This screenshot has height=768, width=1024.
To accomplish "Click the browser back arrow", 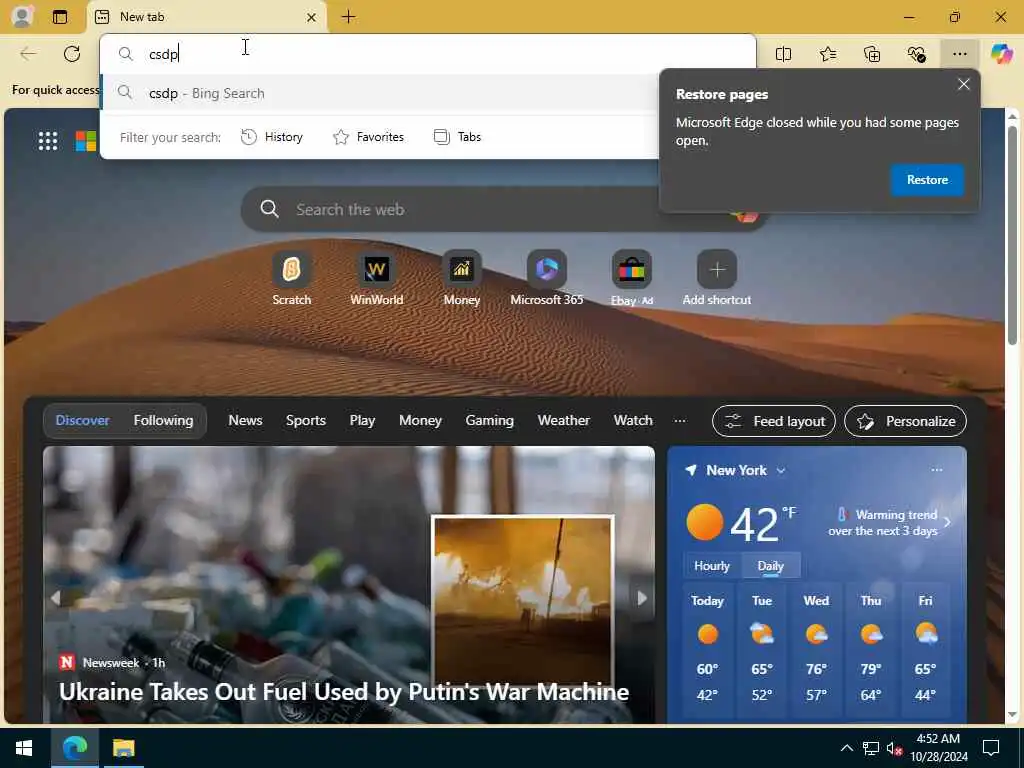I will pos(28,54).
